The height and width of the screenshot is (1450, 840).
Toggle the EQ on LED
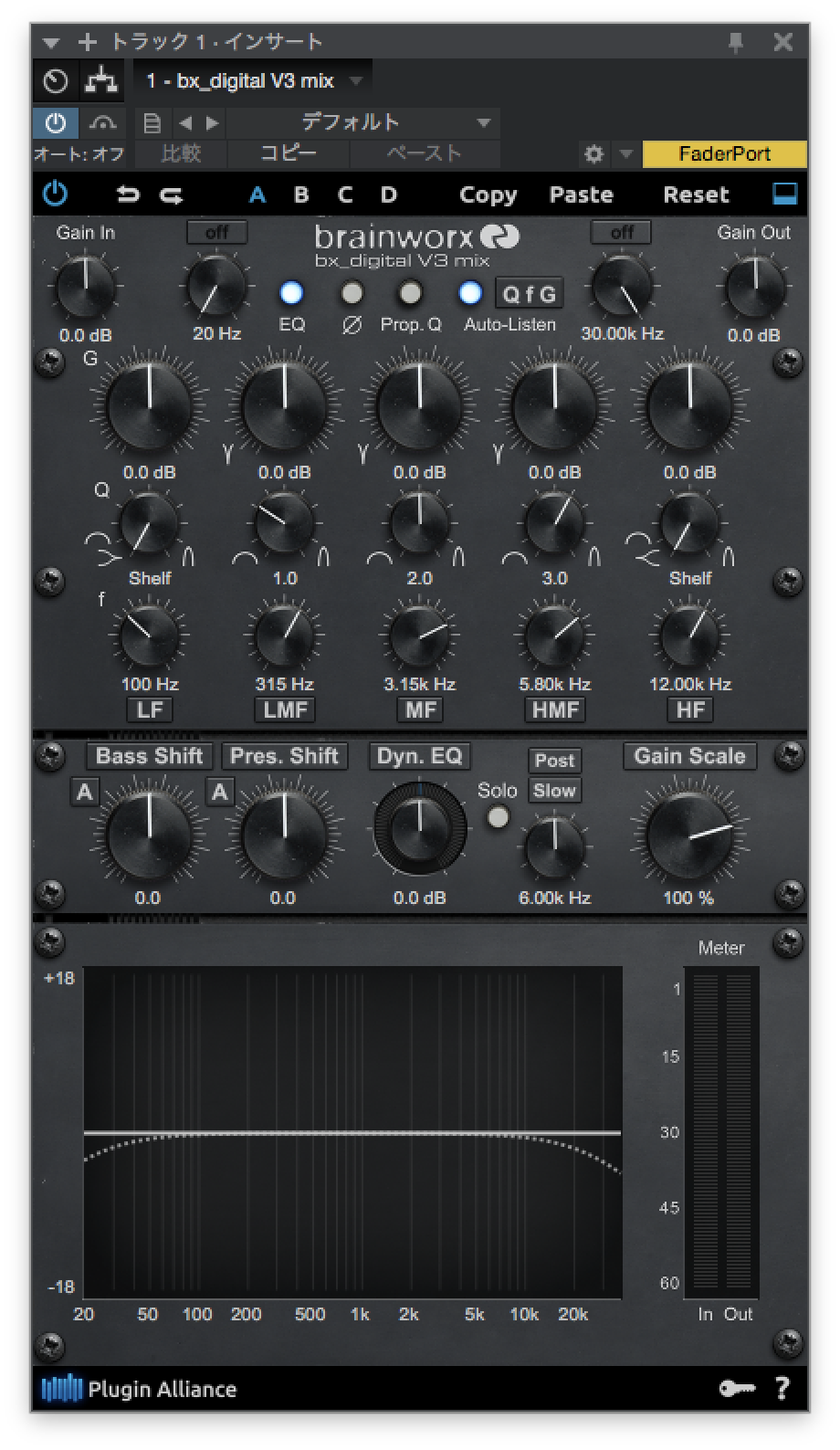tap(291, 293)
